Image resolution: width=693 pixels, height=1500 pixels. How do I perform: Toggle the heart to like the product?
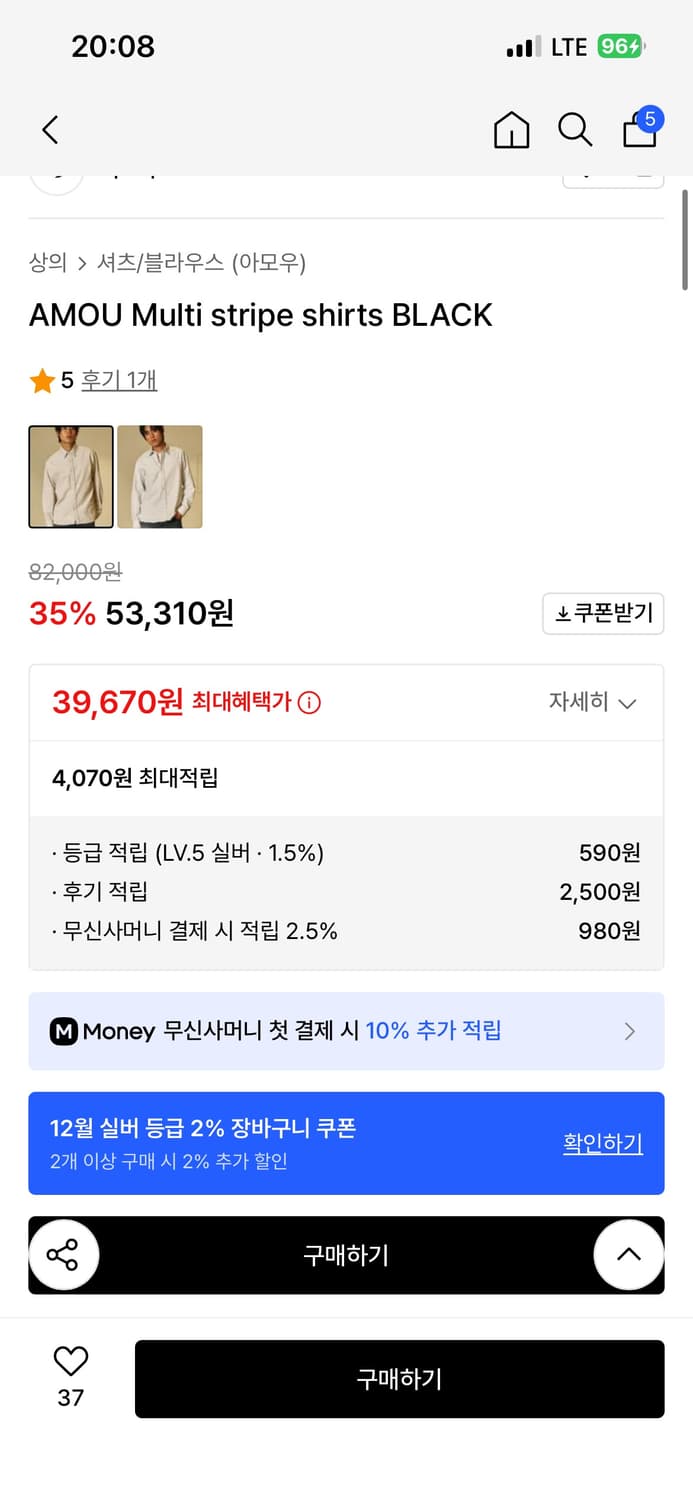tap(68, 1360)
